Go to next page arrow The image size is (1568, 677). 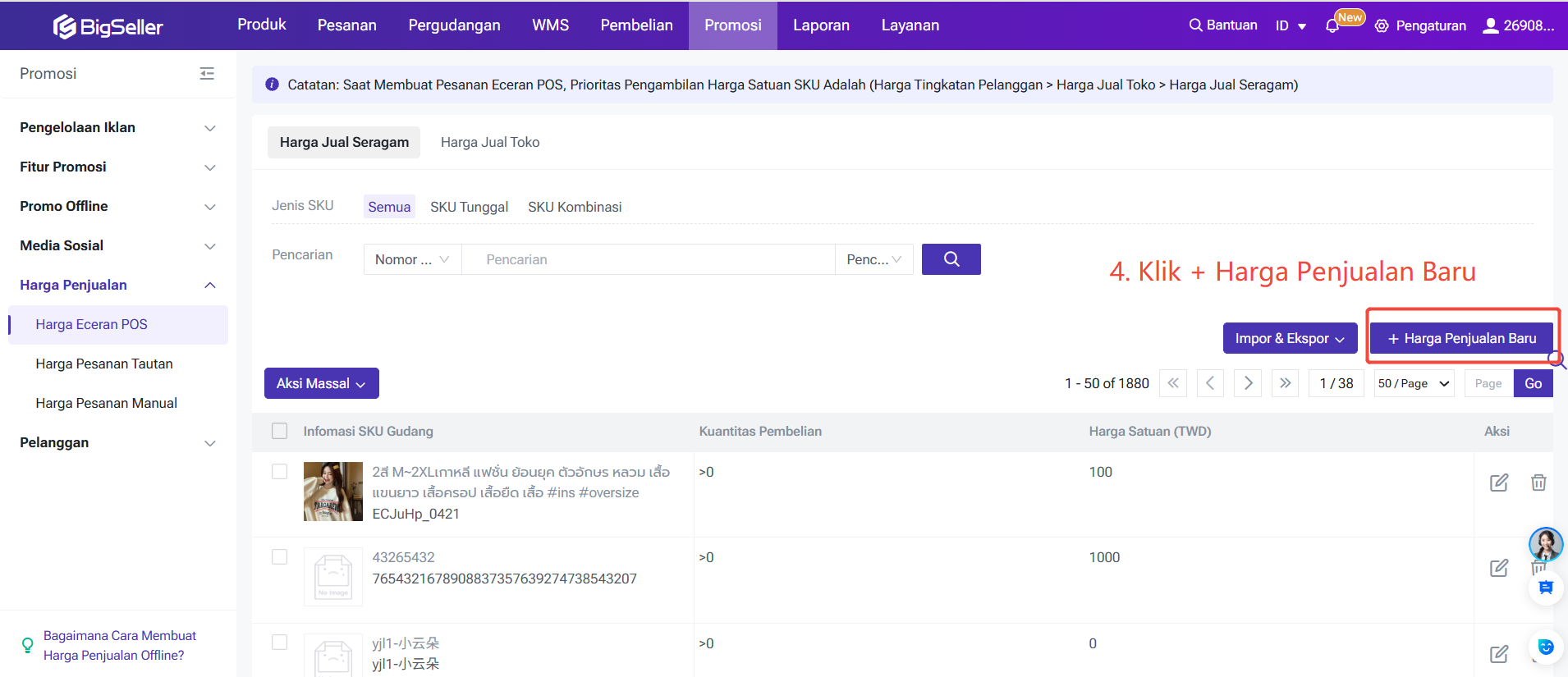coord(1248,383)
